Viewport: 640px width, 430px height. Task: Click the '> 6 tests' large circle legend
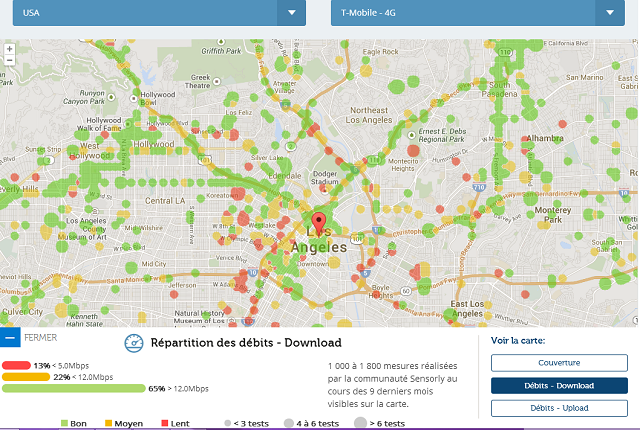coord(361,423)
